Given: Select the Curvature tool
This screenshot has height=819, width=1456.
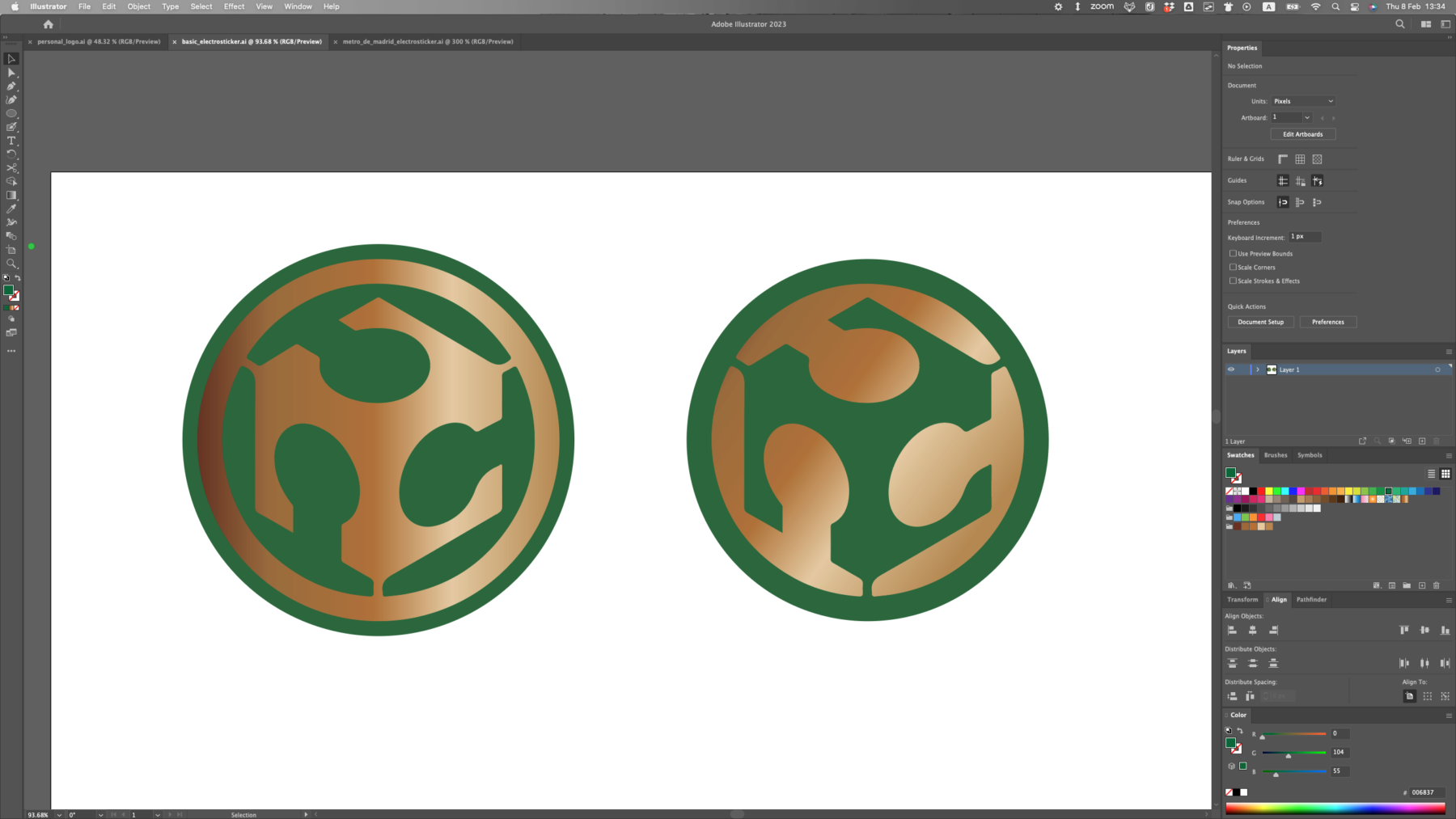Looking at the screenshot, I should tap(11, 100).
